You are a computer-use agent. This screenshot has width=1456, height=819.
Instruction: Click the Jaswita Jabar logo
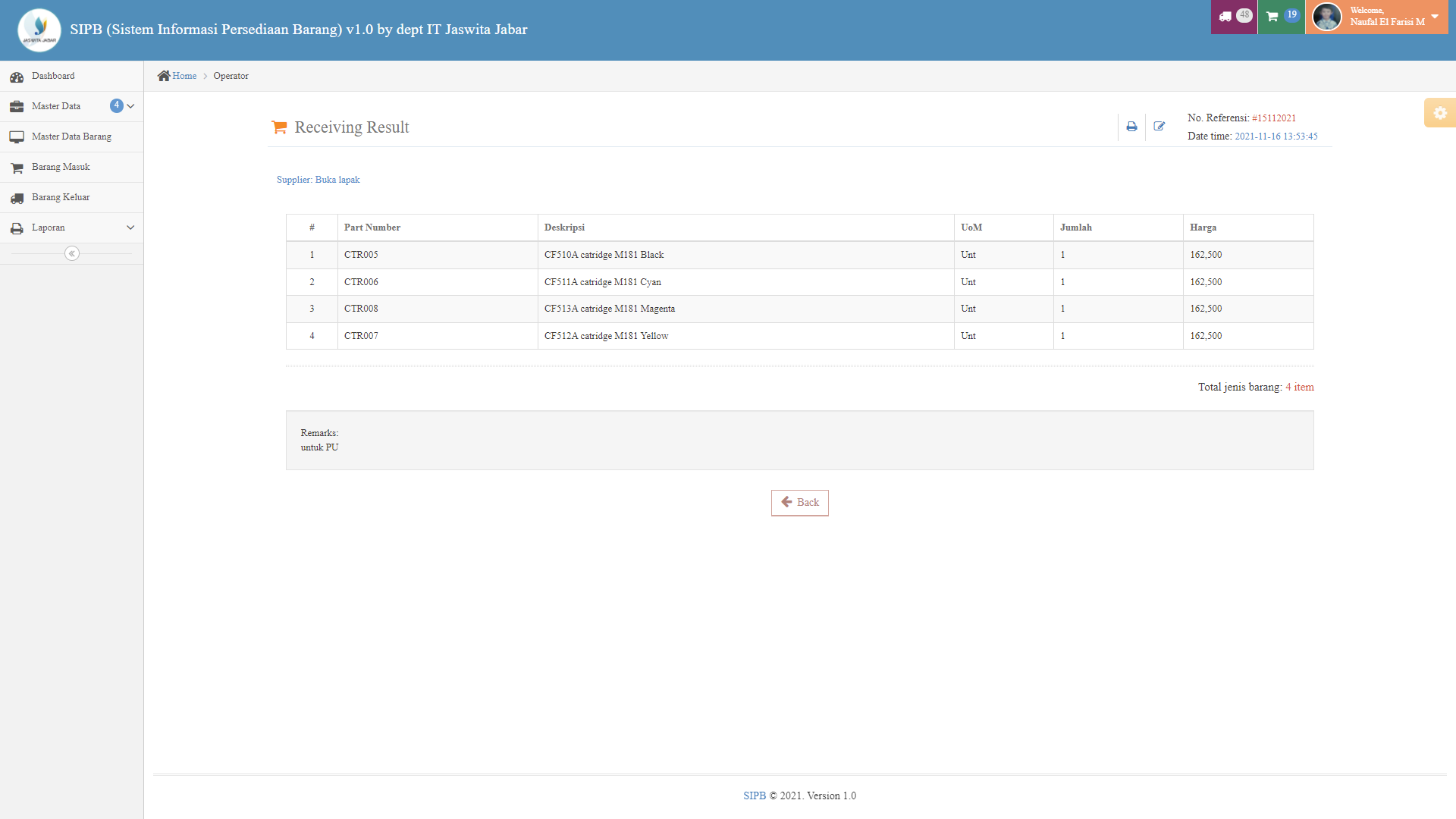[x=39, y=30]
